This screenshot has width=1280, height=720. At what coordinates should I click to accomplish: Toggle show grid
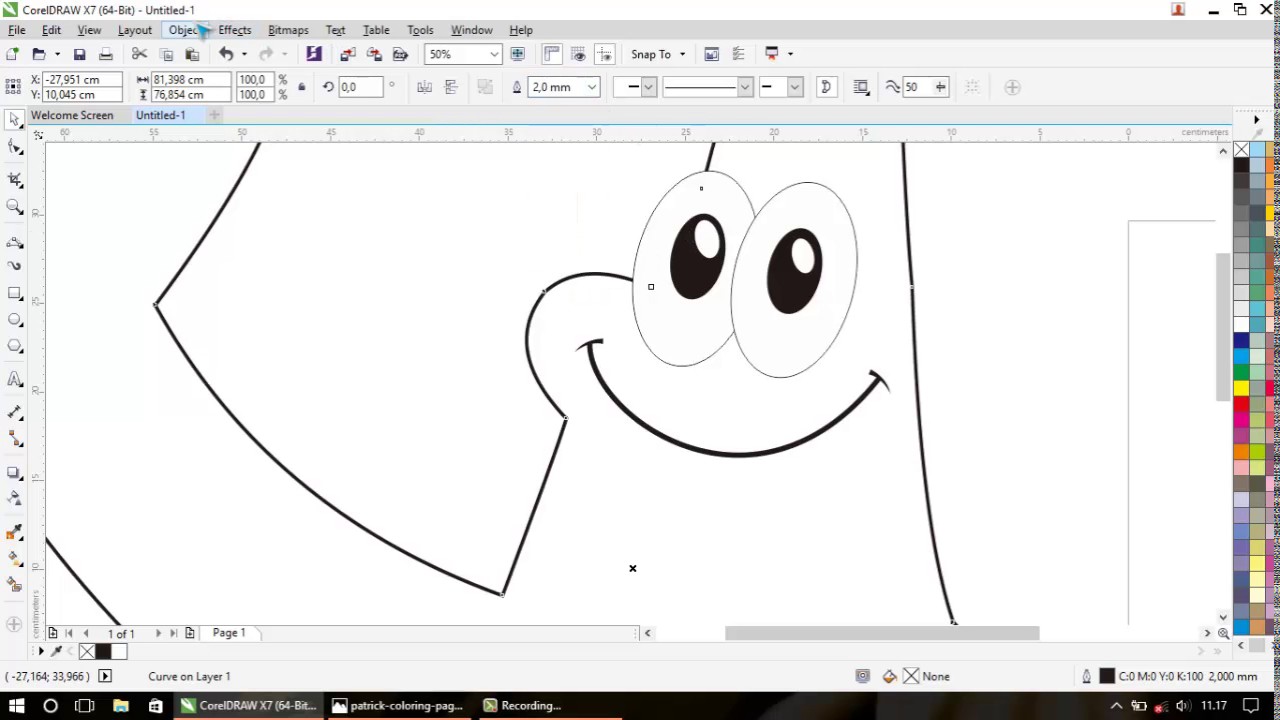point(578,54)
